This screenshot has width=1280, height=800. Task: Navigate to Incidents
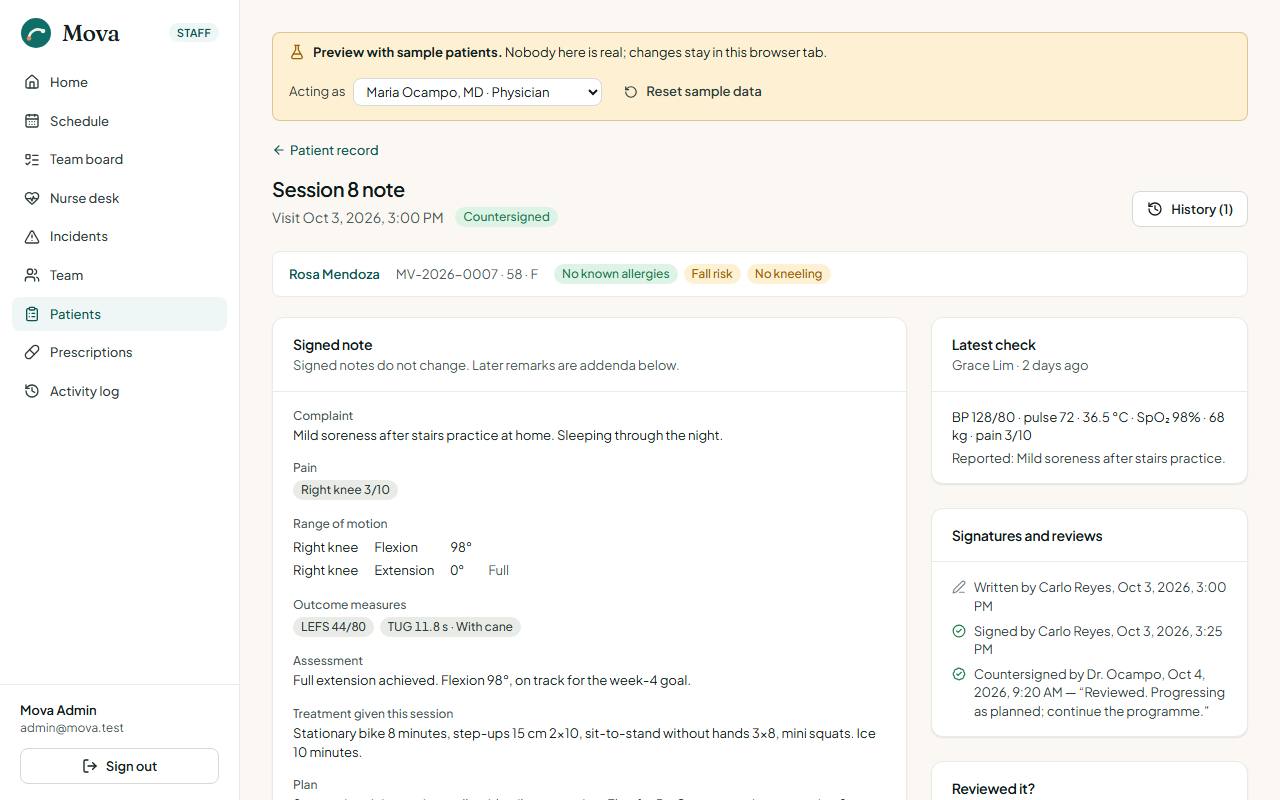coord(119,236)
